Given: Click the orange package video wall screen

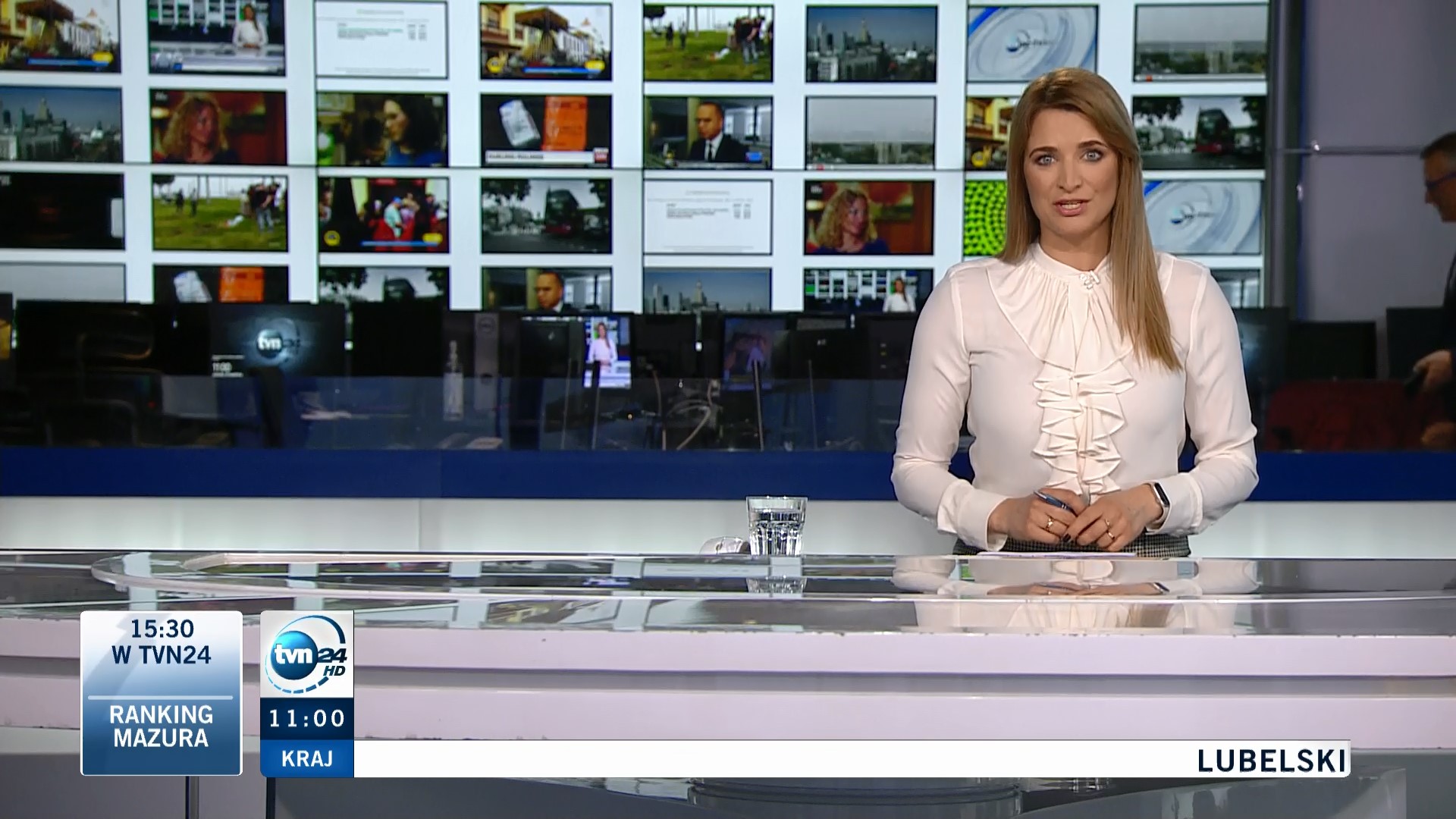Looking at the screenshot, I should (545, 130).
